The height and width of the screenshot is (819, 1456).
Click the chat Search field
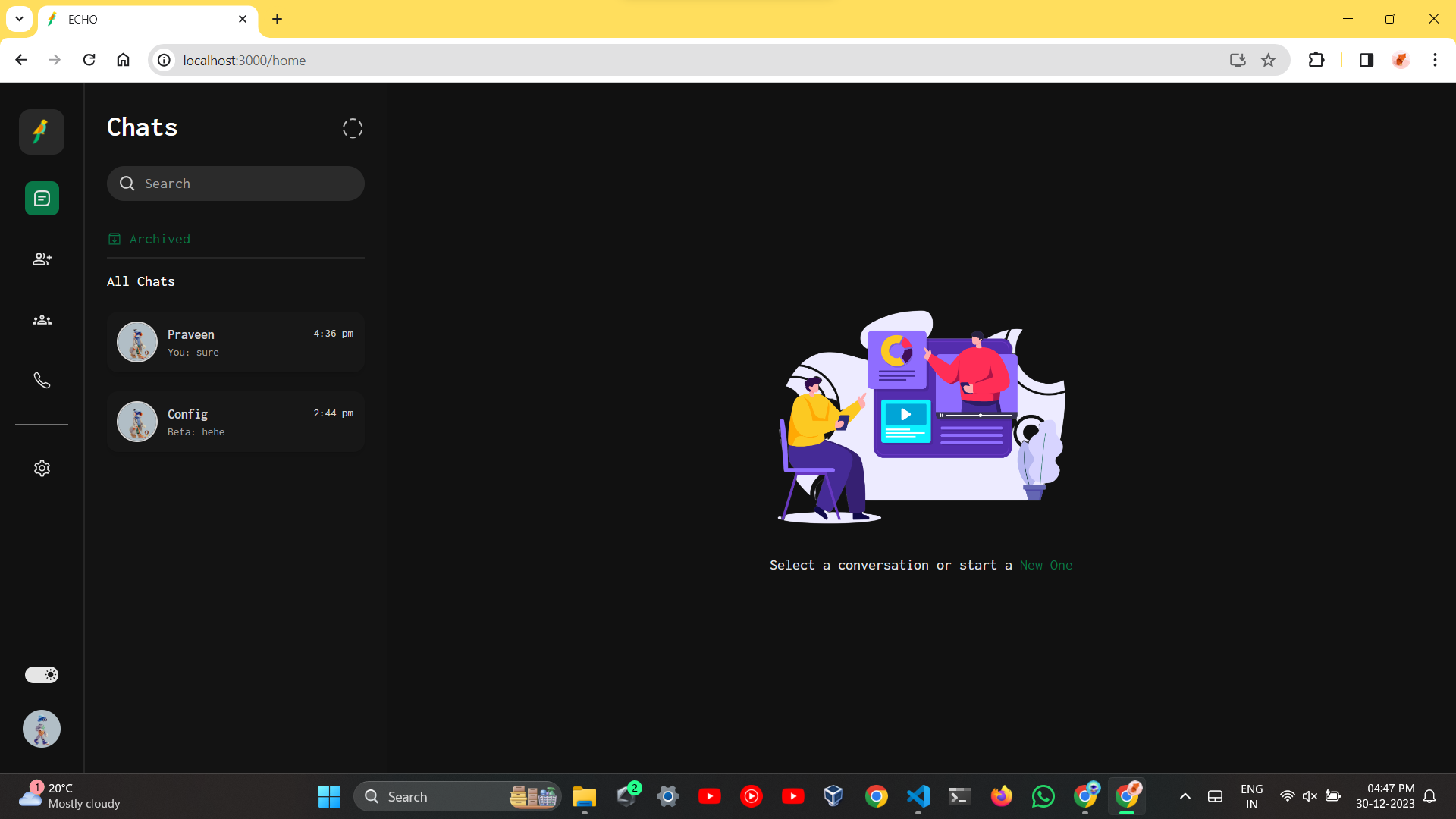click(x=243, y=184)
